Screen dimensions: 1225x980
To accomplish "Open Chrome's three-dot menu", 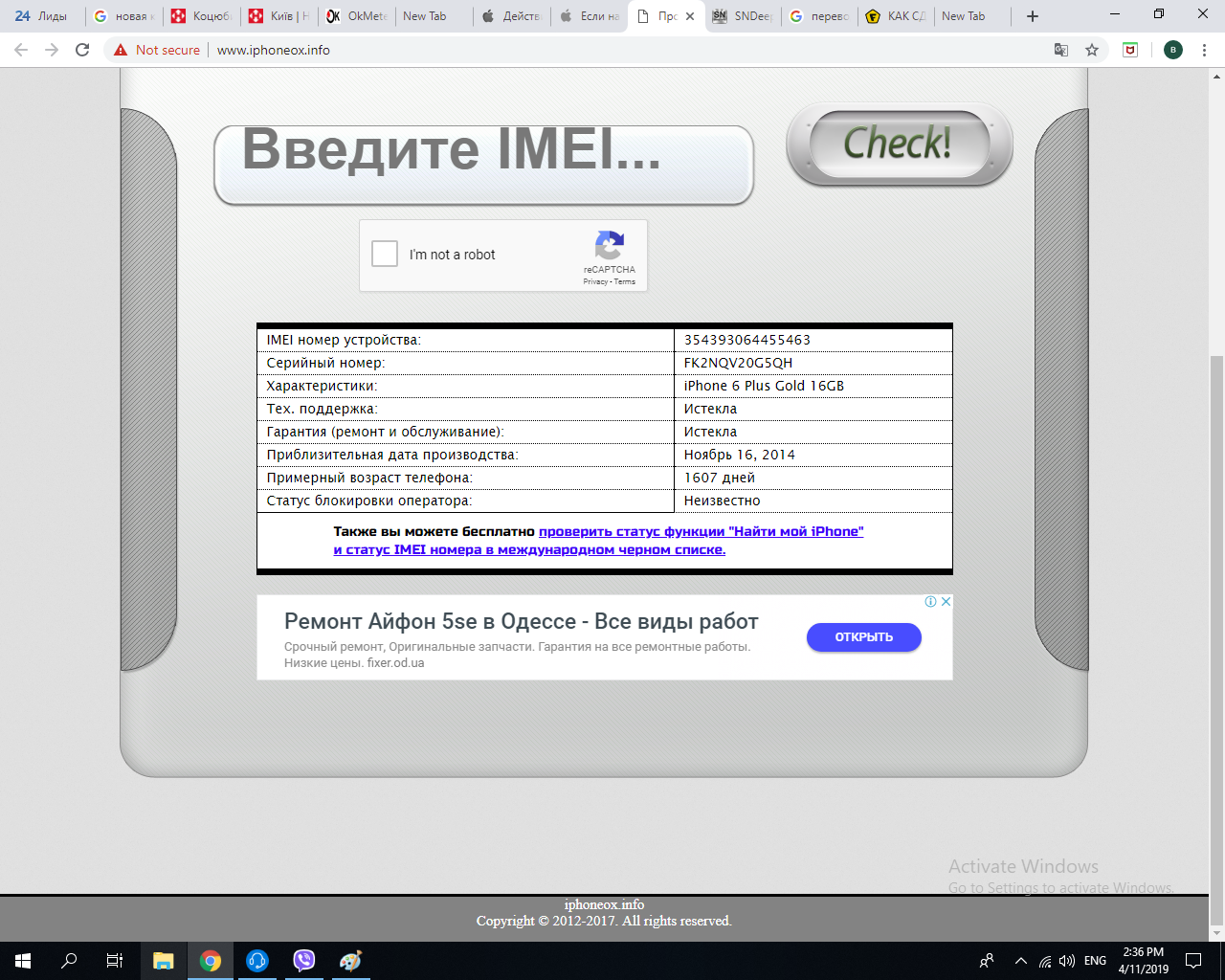I will click(x=1205, y=50).
